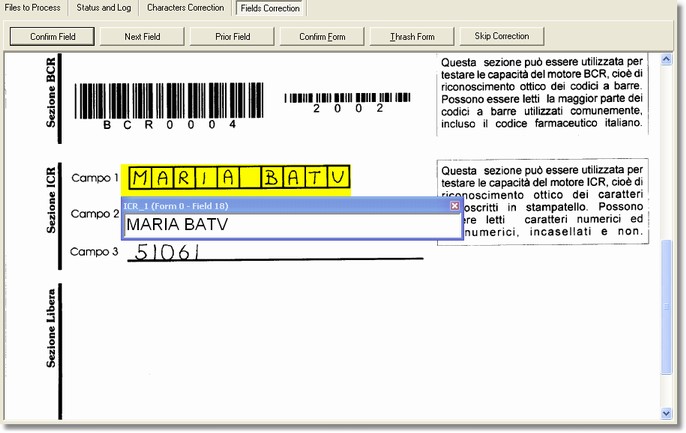Click the BCR description paragraph text

(542, 93)
